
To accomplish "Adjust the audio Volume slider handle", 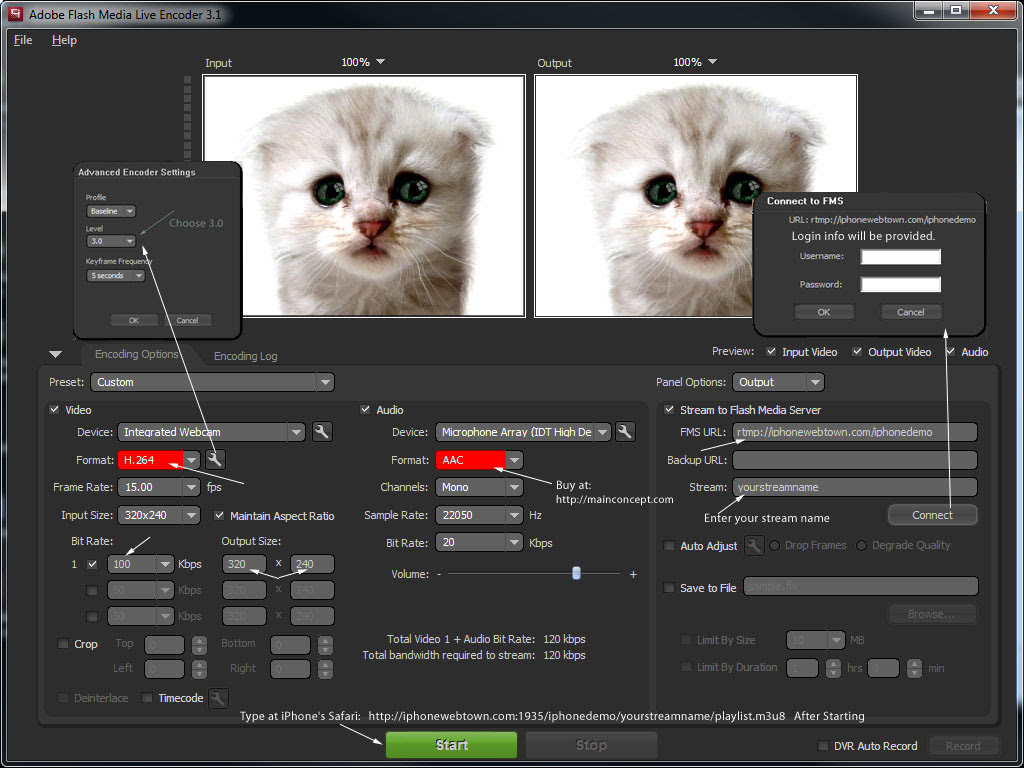I will [576, 573].
